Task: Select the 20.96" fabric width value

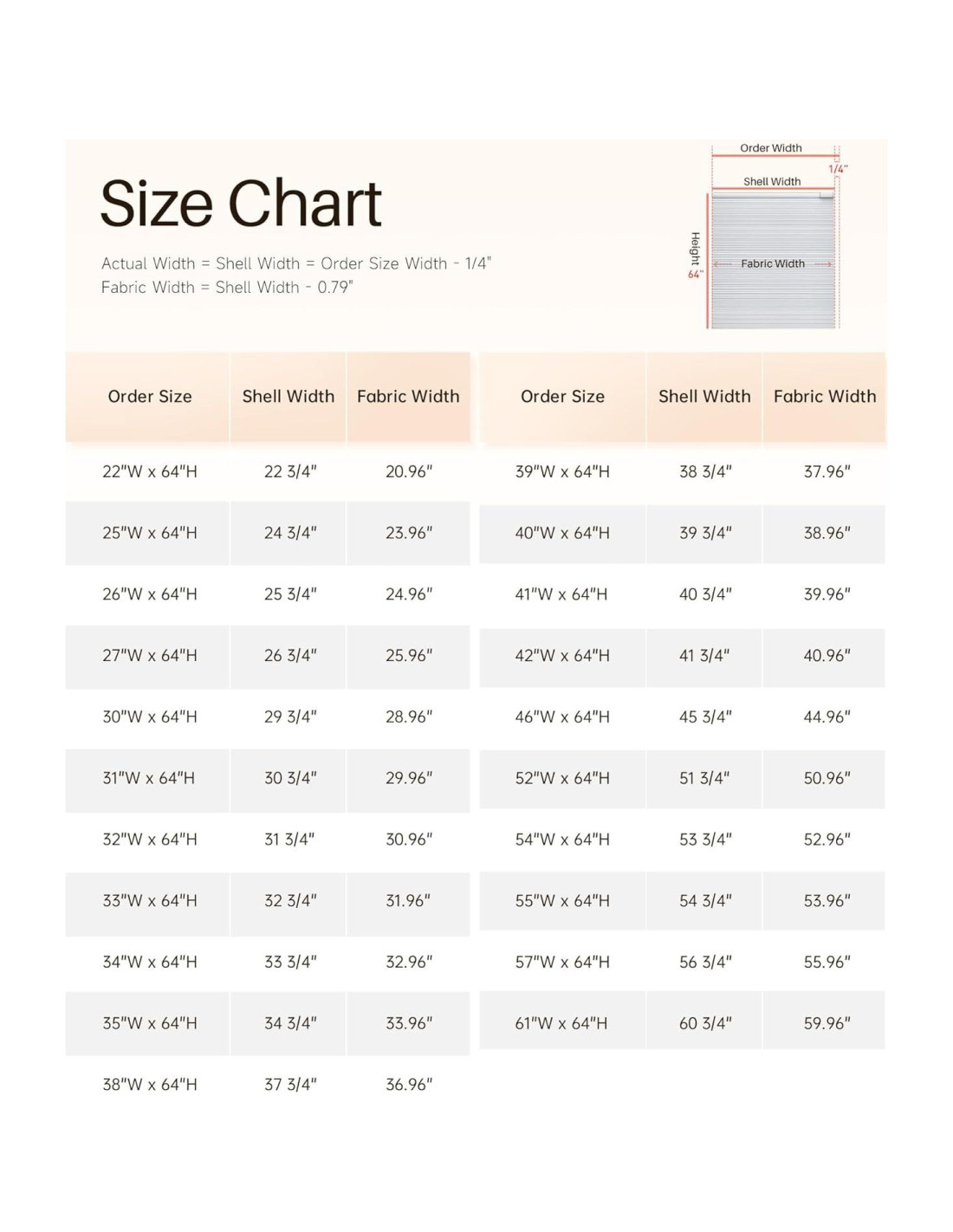Action: point(409,472)
